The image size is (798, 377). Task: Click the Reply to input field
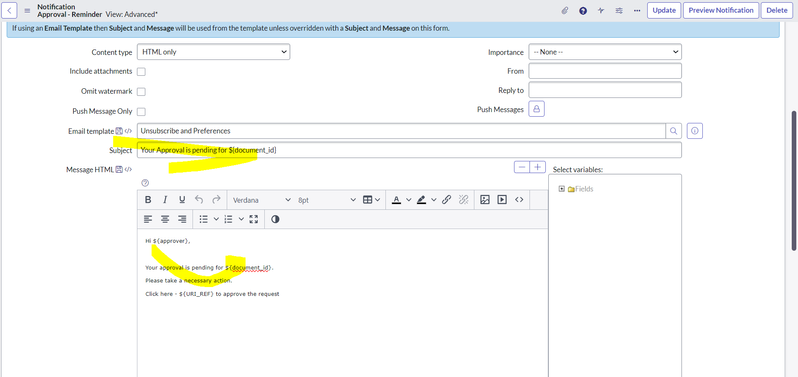[x=605, y=90]
